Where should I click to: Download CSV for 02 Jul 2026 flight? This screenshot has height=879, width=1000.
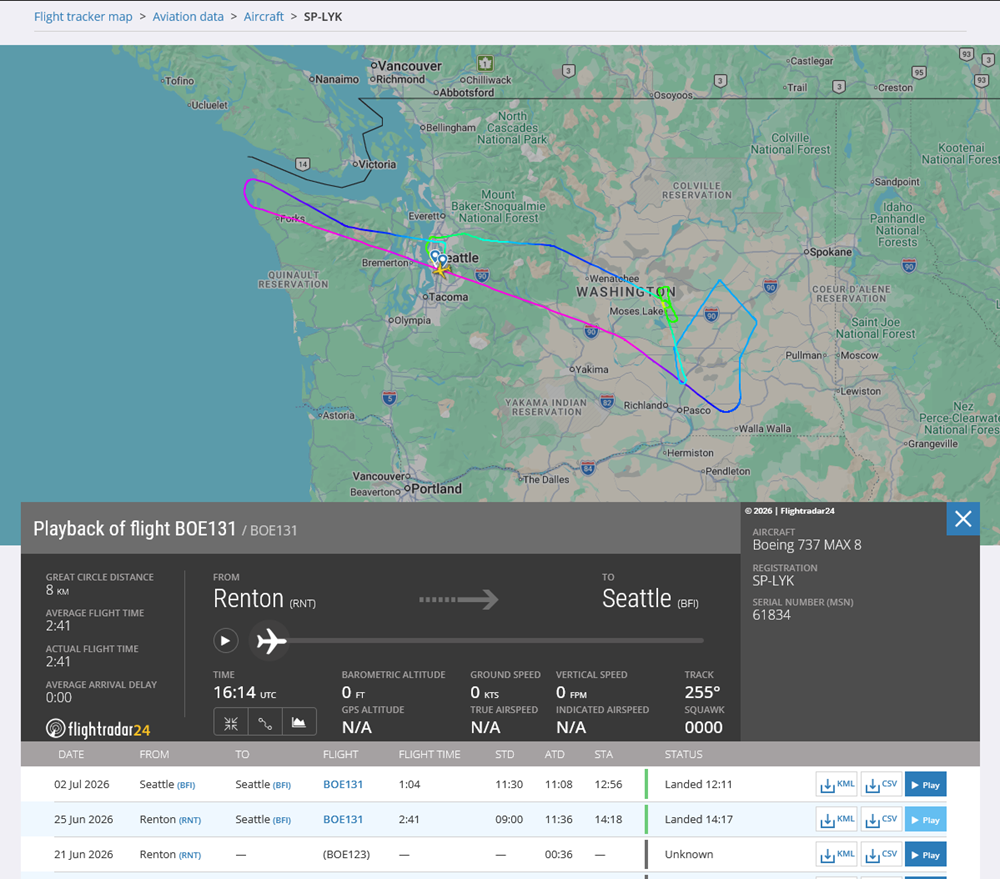(x=881, y=785)
